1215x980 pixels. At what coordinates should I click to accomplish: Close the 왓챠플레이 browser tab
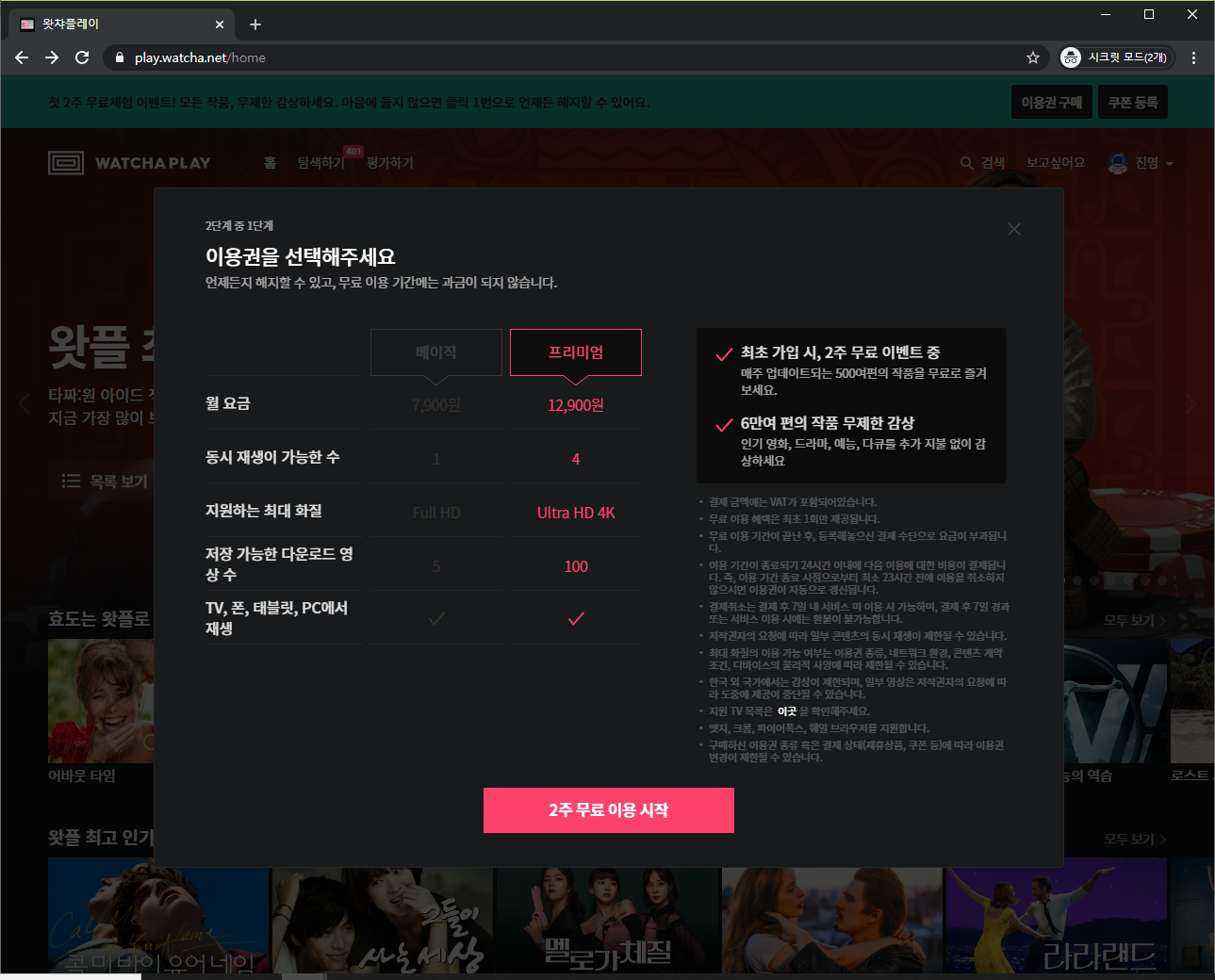(x=220, y=24)
